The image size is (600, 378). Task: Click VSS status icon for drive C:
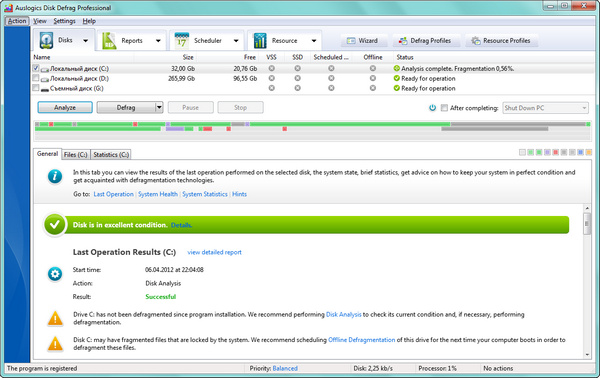point(271,68)
